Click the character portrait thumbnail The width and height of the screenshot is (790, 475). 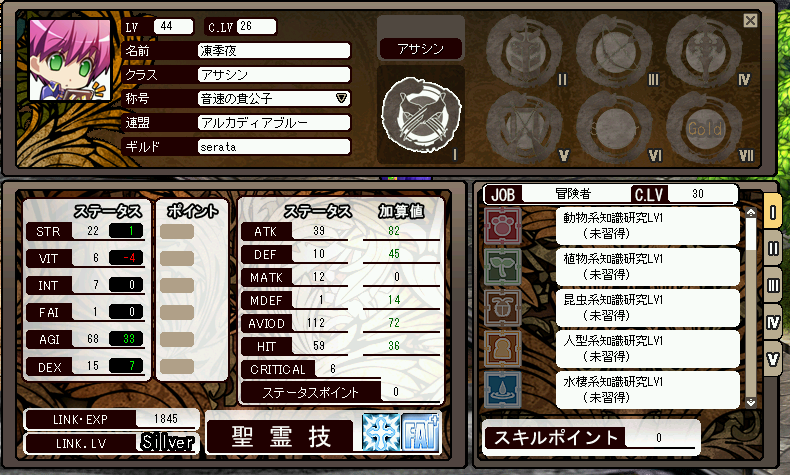pyautogui.click(x=70, y=60)
